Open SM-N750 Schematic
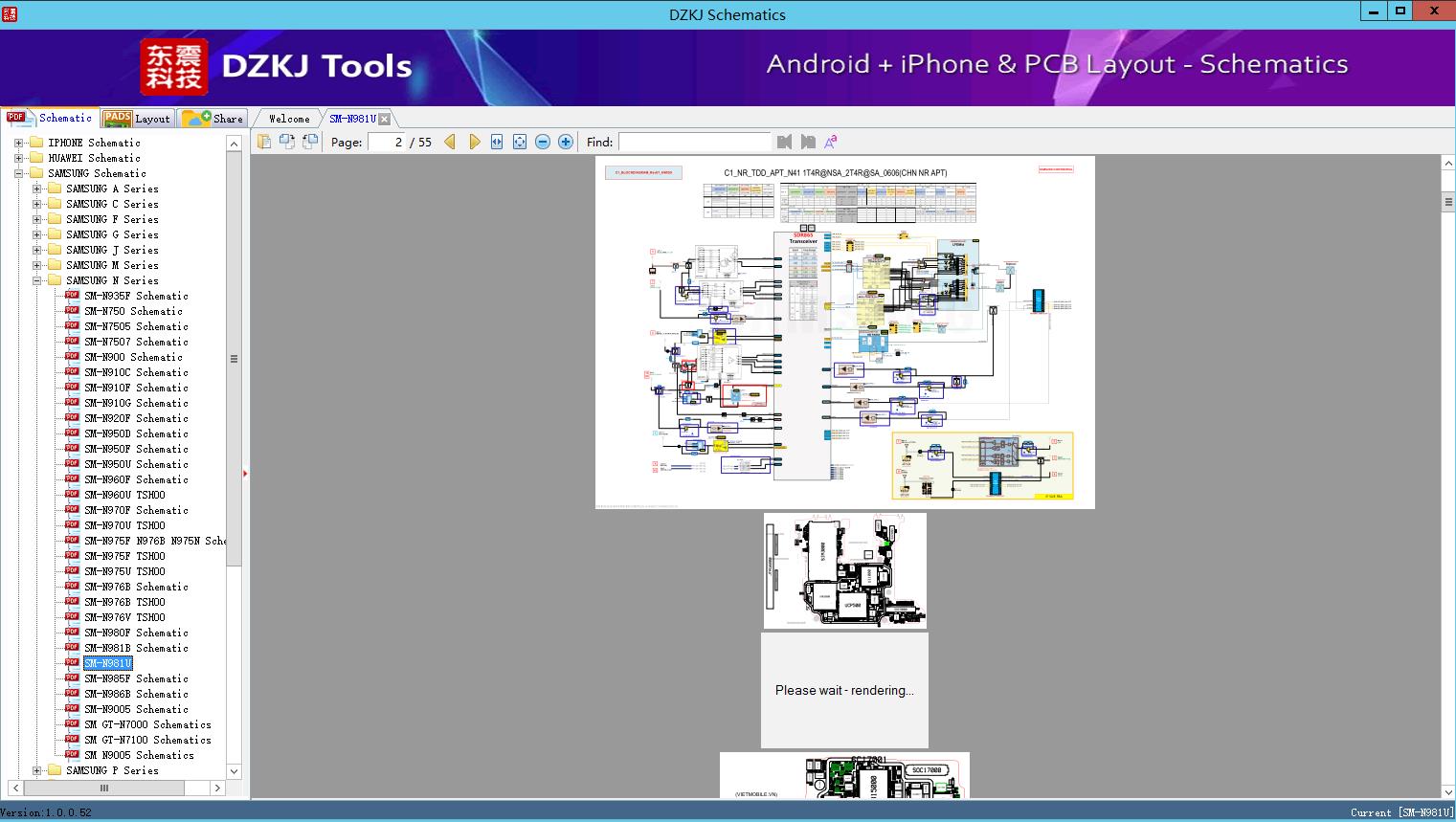The image size is (1456, 822). [133, 311]
